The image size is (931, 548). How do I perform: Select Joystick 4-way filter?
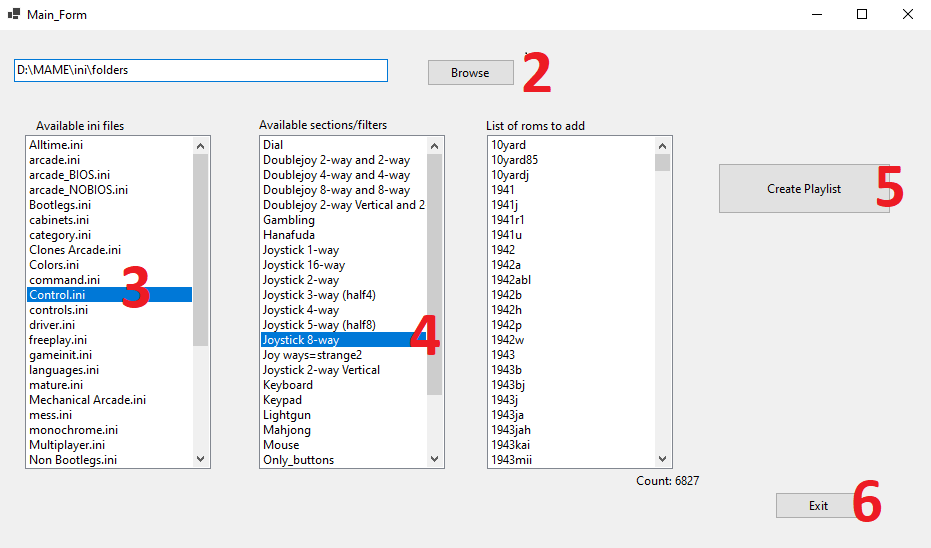[x=343, y=310]
